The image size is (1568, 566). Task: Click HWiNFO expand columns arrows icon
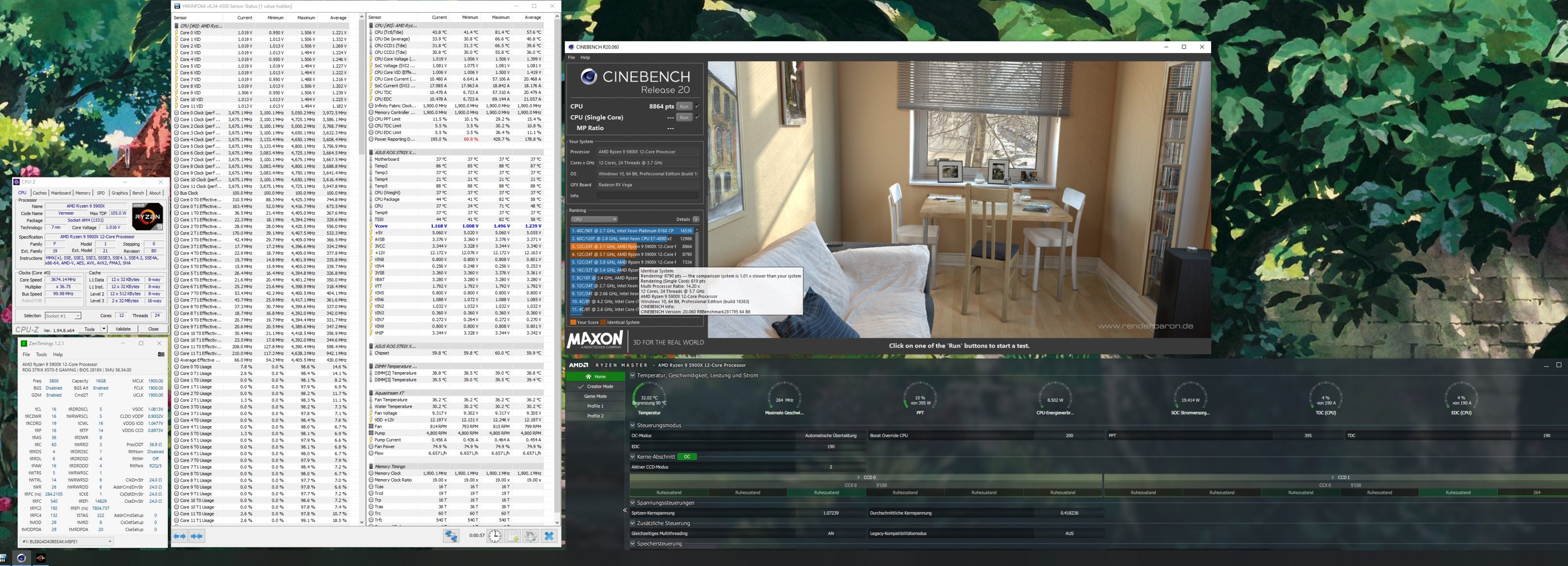180,535
